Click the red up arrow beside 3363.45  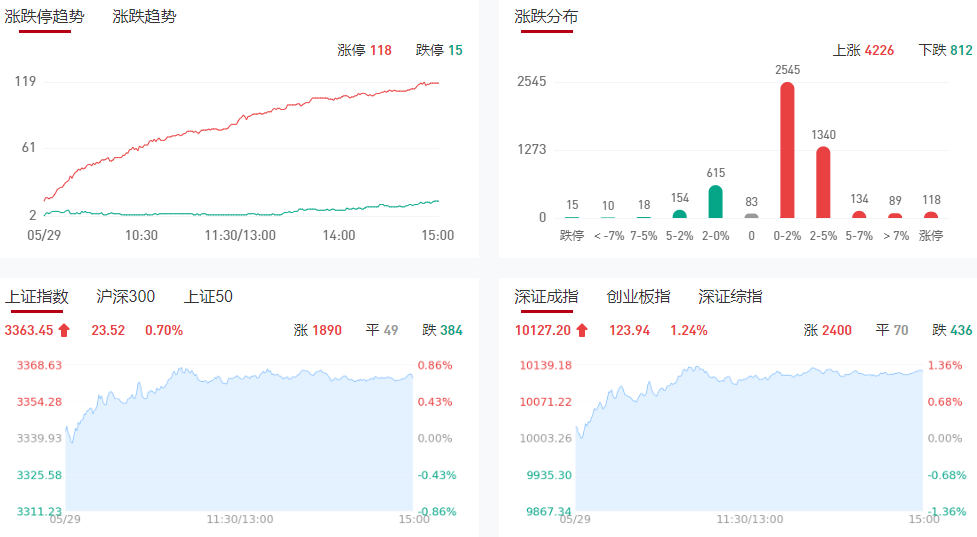pyautogui.click(x=64, y=330)
